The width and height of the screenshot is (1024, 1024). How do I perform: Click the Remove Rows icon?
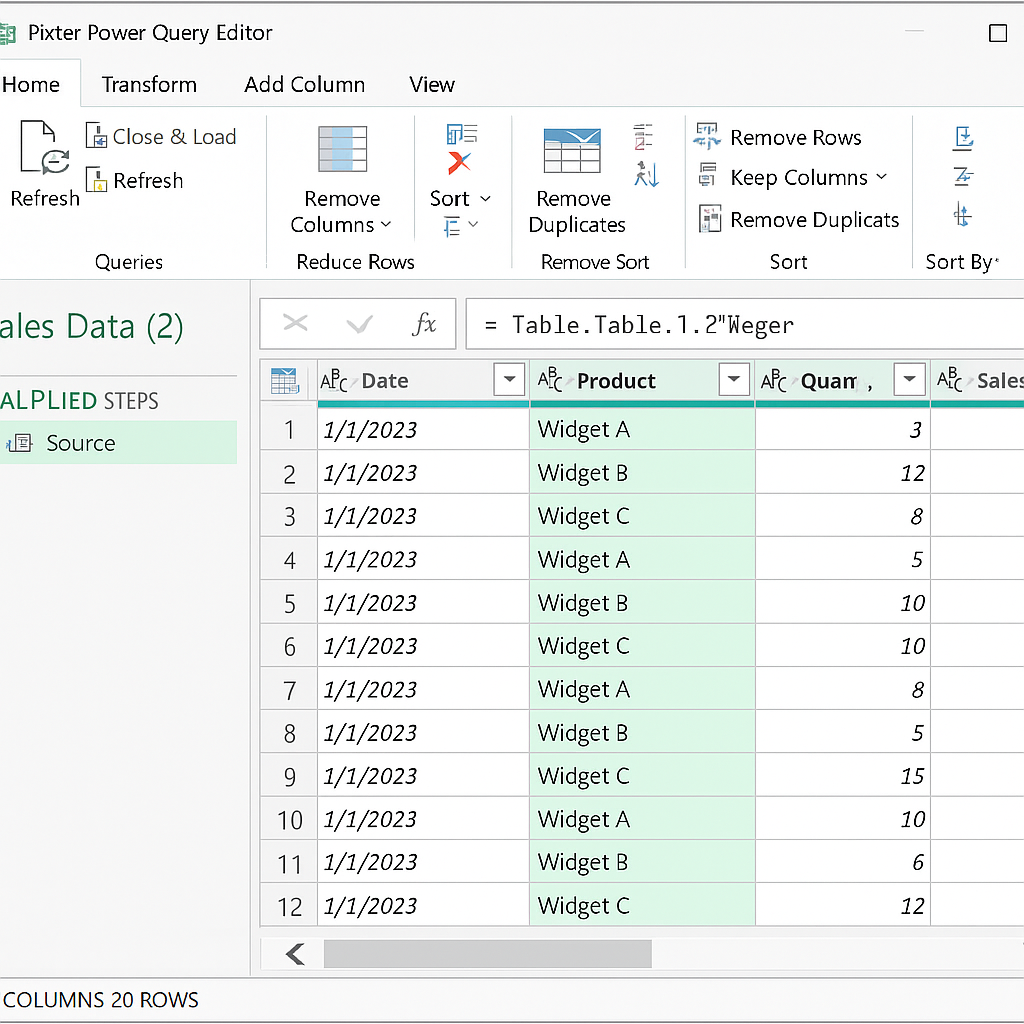point(707,136)
